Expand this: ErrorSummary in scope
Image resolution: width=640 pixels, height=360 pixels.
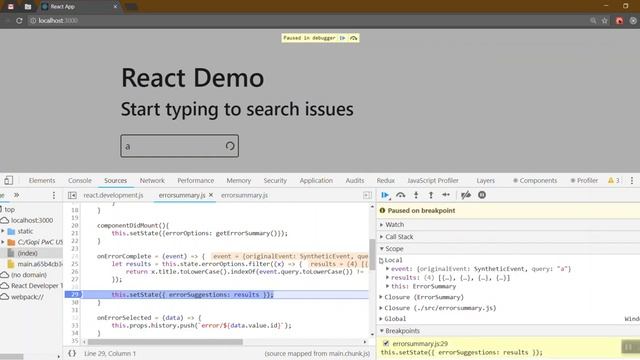pos(387,287)
